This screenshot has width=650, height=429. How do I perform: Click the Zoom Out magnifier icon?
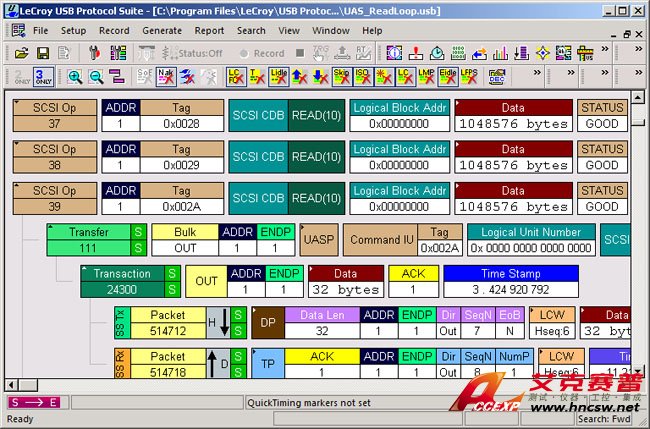point(96,77)
